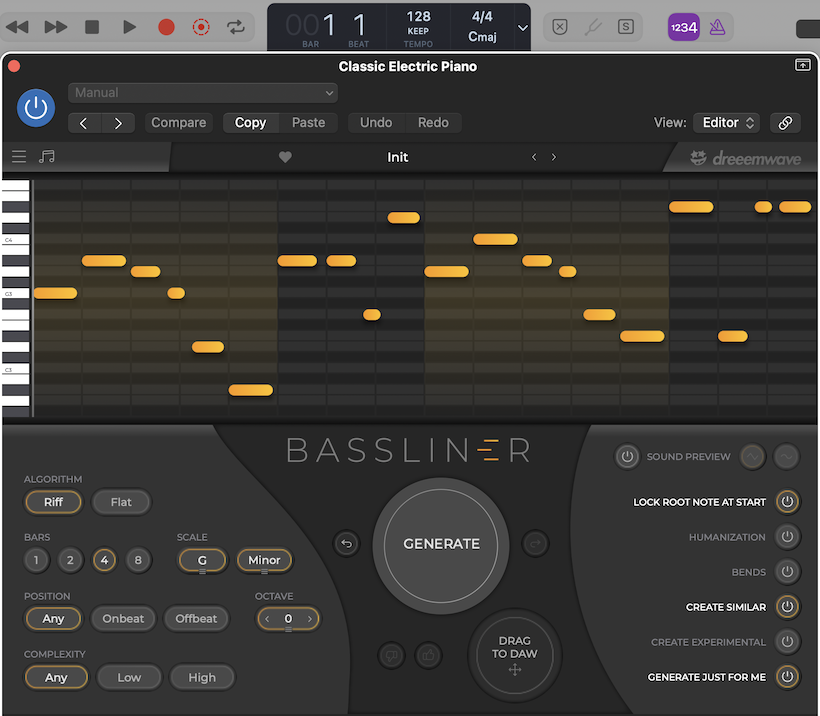Image resolution: width=820 pixels, height=716 pixels.
Task: Select the Flat algorithm
Action: pos(121,502)
